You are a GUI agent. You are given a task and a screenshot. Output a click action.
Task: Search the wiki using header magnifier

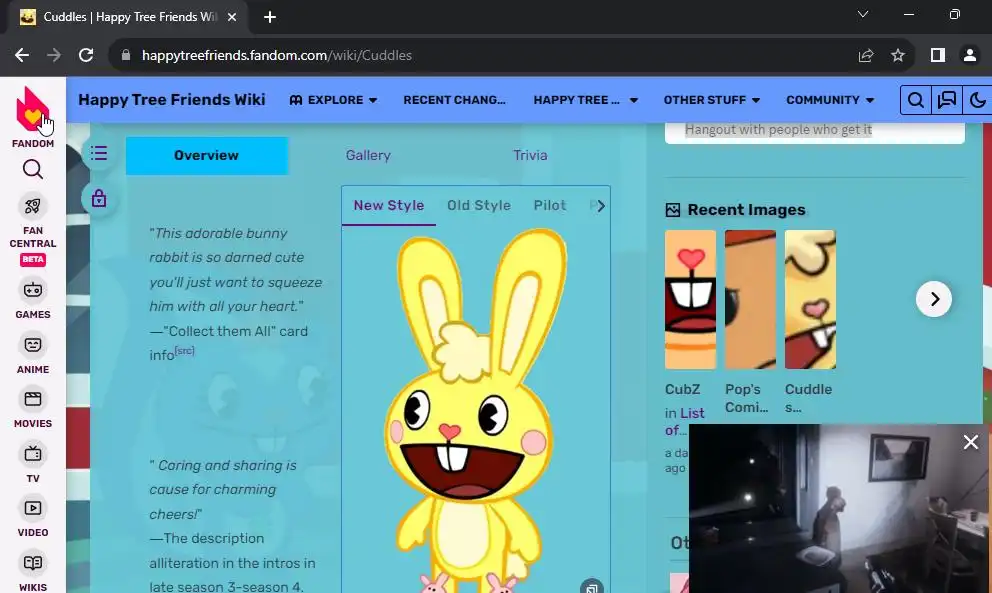[x=915, y=100]
